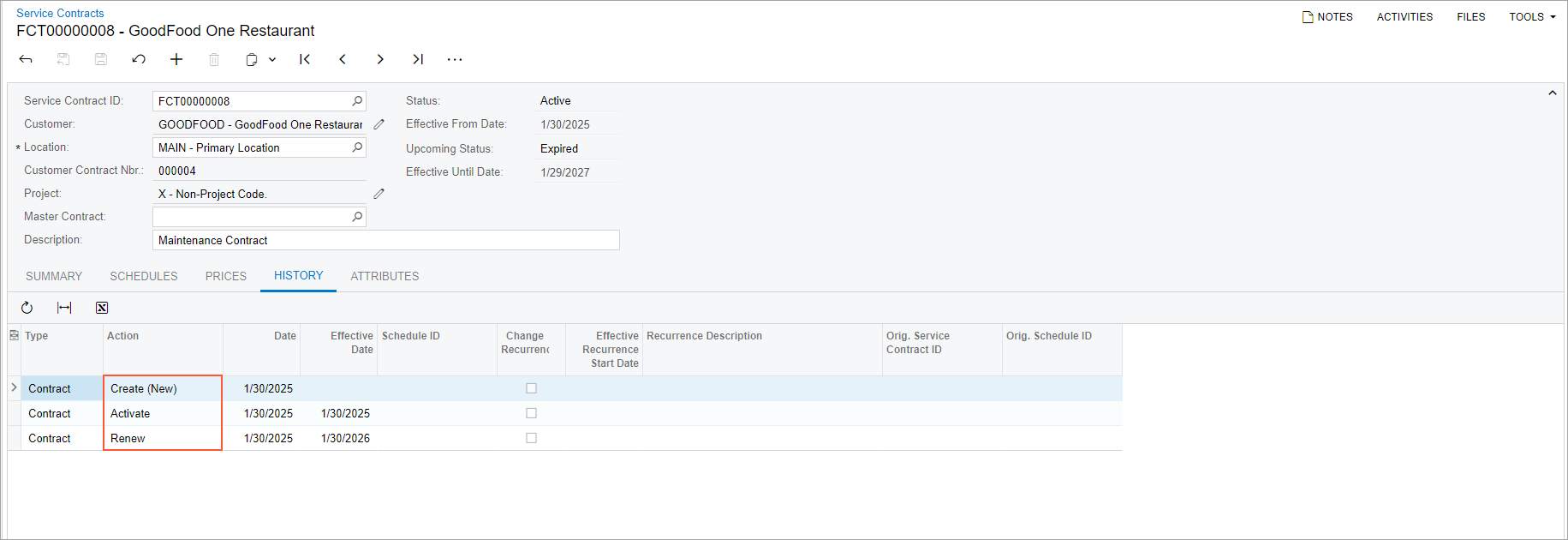This screenshot has width=1568, height=540.
Task: Go to the first record
Action: (x=305, y=59)
